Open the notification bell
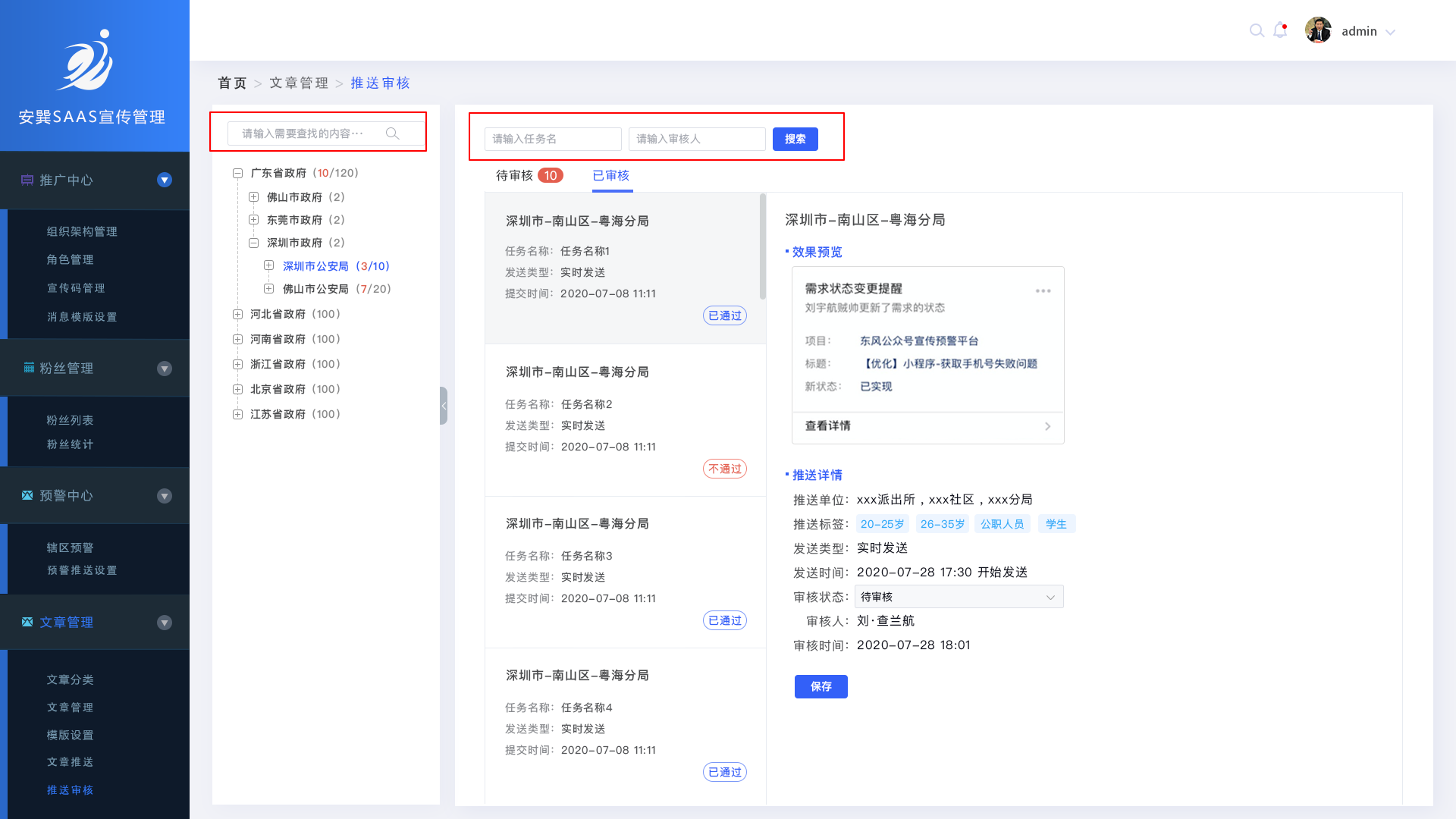Image resolution: width=1456 pixels, height=819 pixels. point(1280,31)
